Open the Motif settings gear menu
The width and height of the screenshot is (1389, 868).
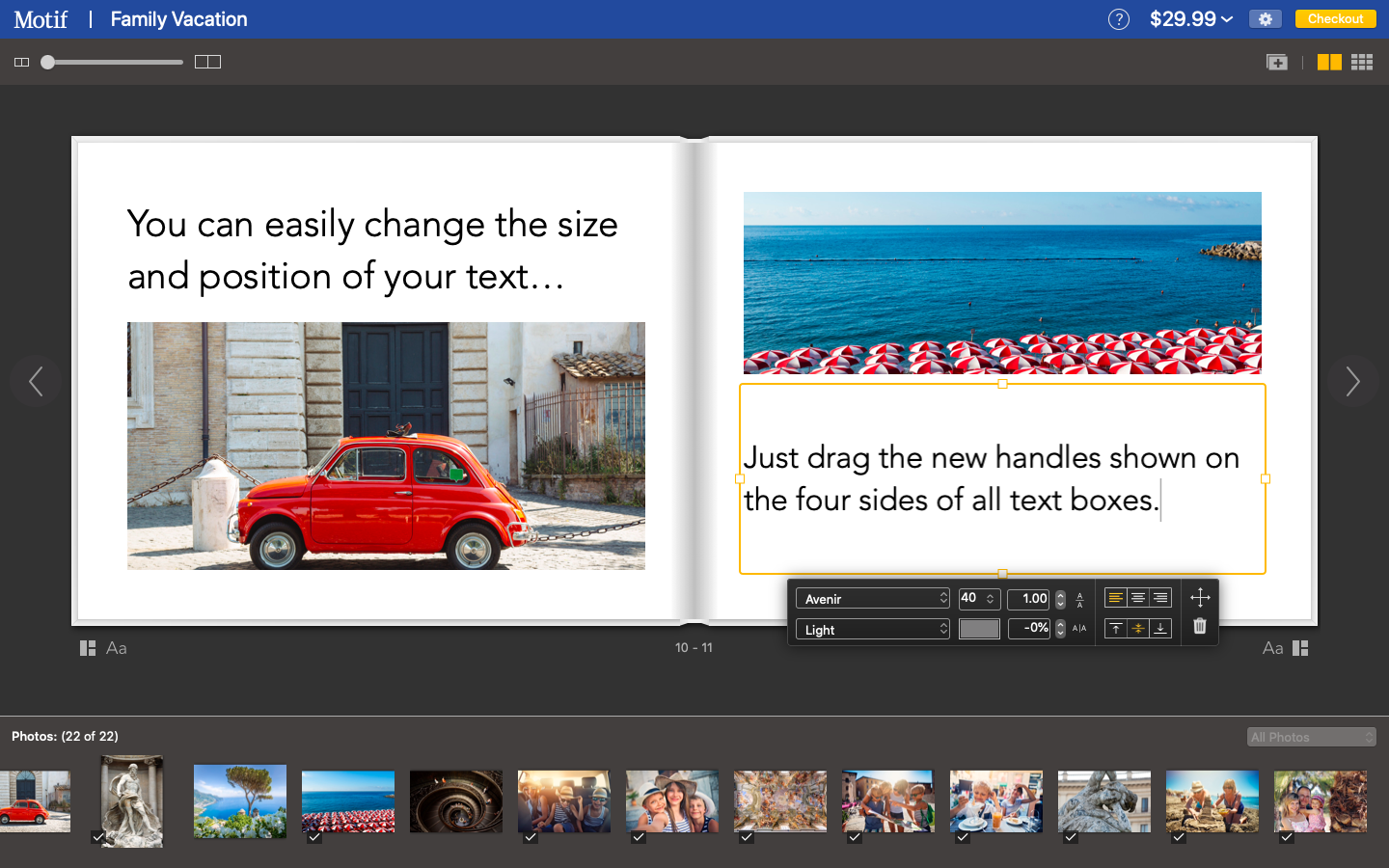1265,18
